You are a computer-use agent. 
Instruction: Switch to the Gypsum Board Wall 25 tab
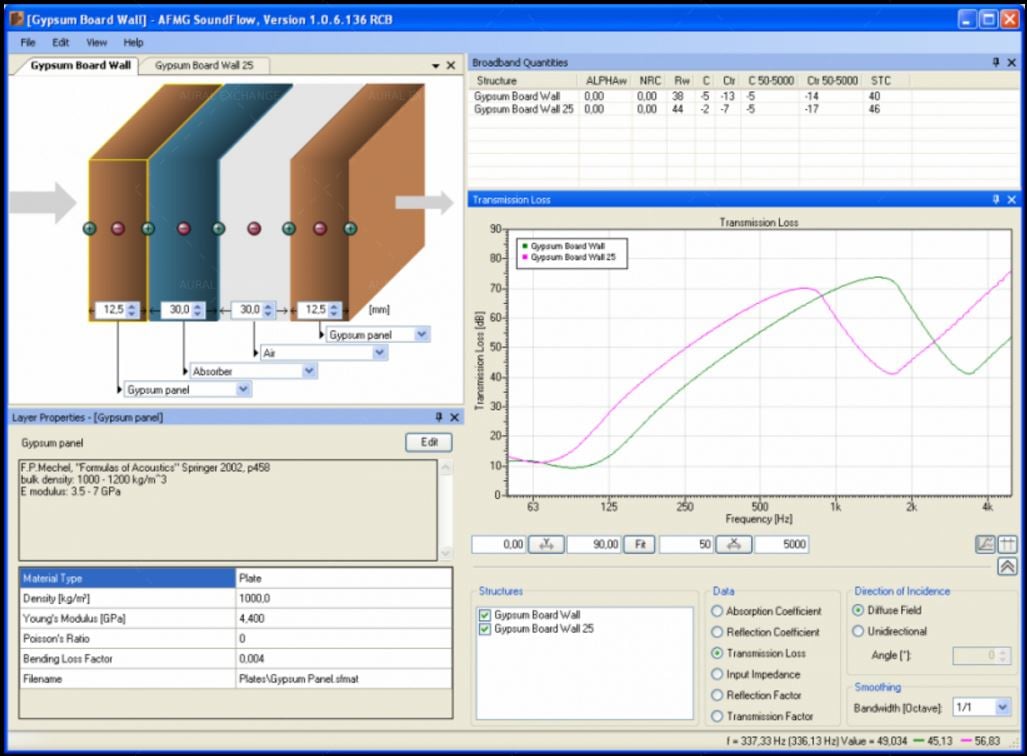click(204, 66)
